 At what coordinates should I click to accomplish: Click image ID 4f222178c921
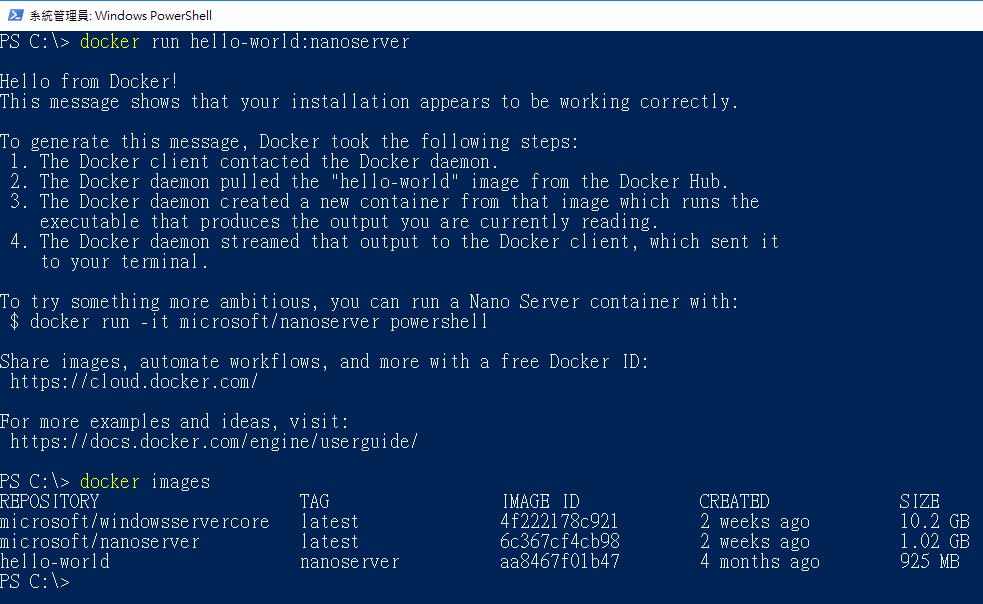tap(559, 522)
